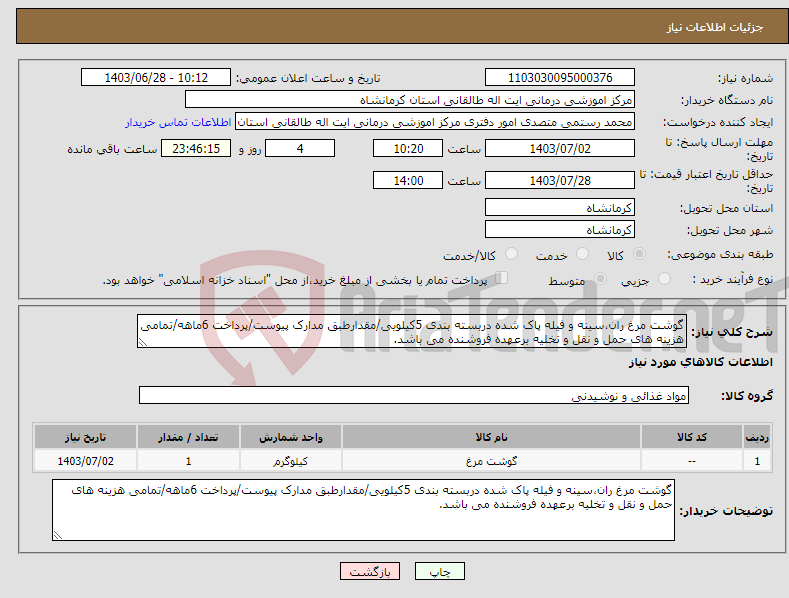
Task: Click the quantity cell showing 1
Action: click(x=188, y=461)
